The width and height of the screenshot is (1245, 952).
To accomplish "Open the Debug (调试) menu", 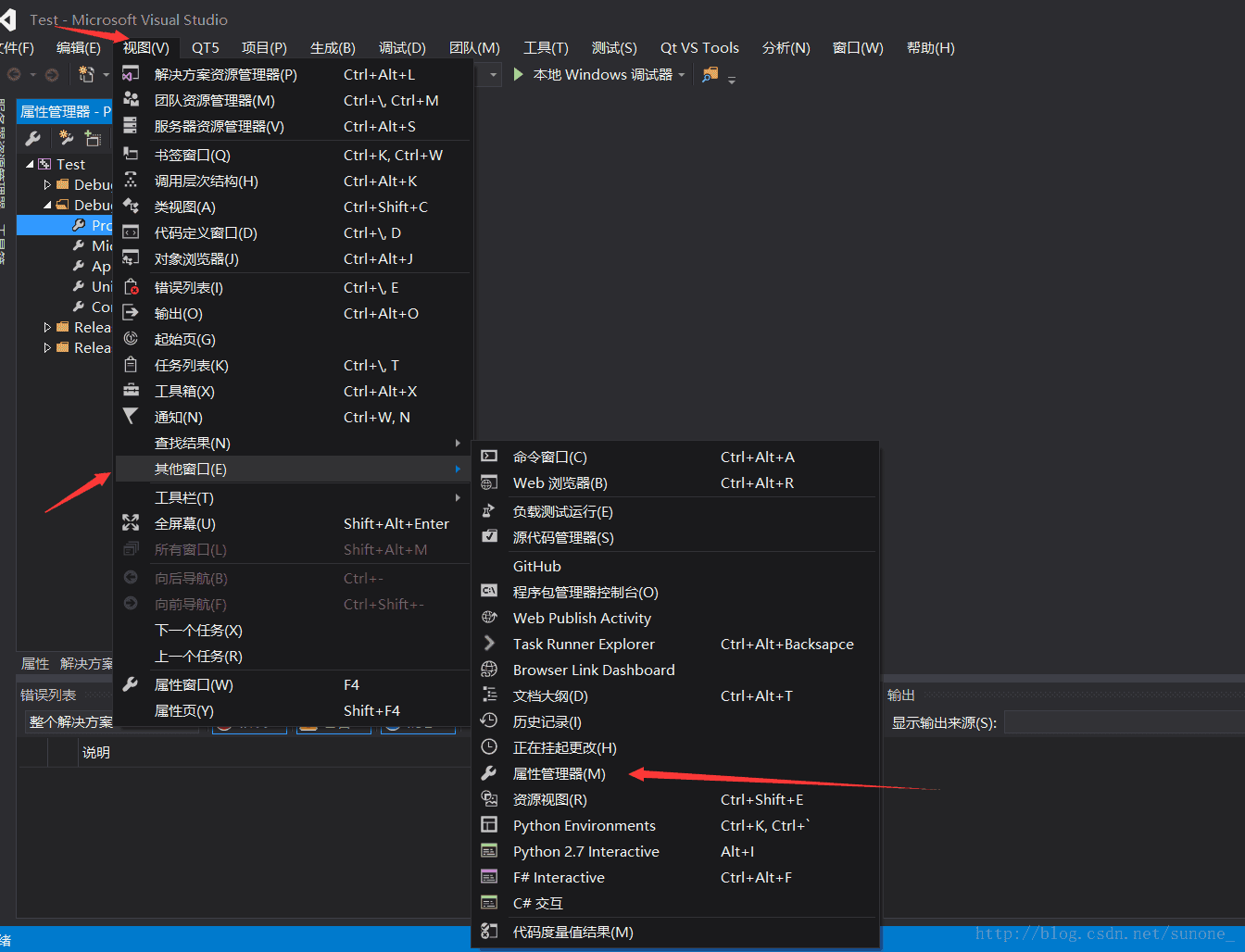I will (402, 47).
